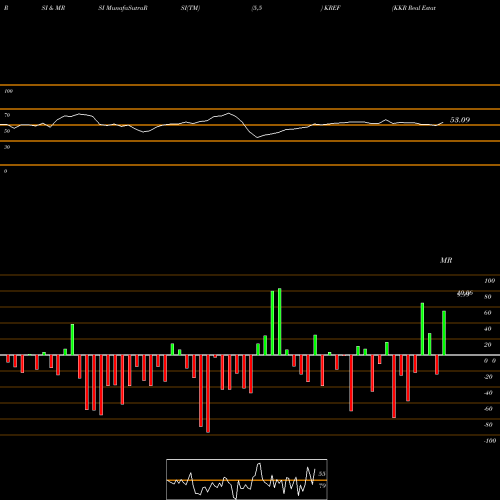Image resolution: width=500 pixels, height=500 pixels.
Task: Click the 70 level label on RSI axis
Action: (7, 115)
